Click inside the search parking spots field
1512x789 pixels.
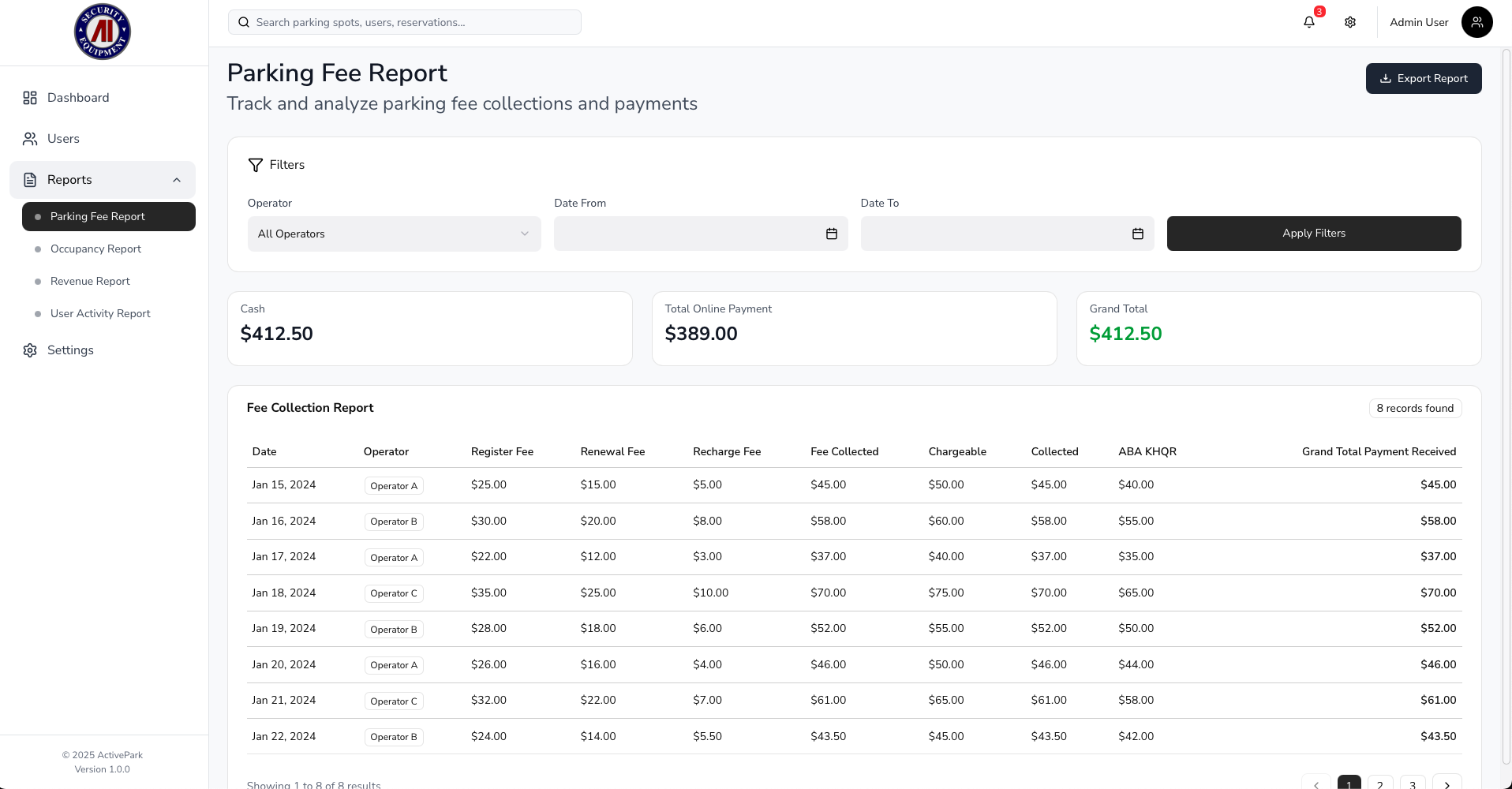pos(404,22)
